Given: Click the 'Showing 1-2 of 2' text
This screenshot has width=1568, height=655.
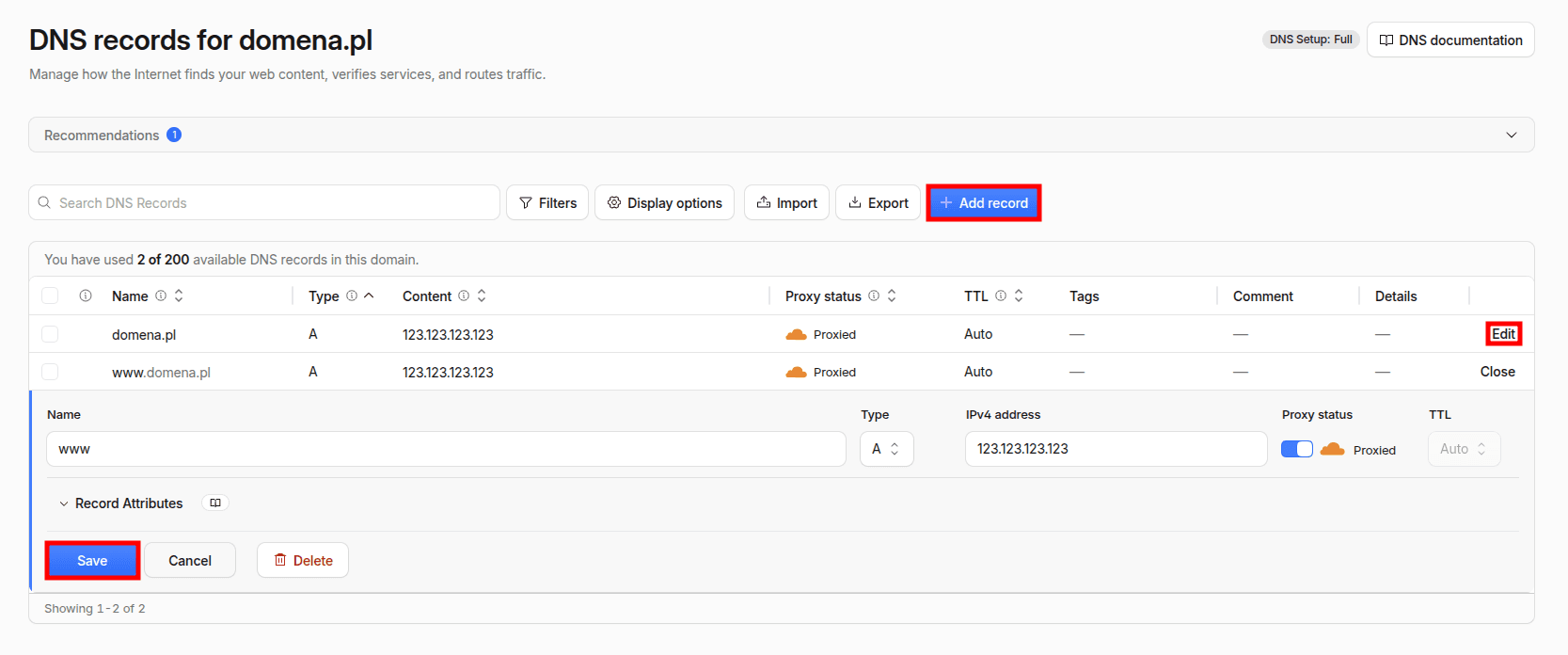Looking at the screenshot, I should click(x=94, y=609).
